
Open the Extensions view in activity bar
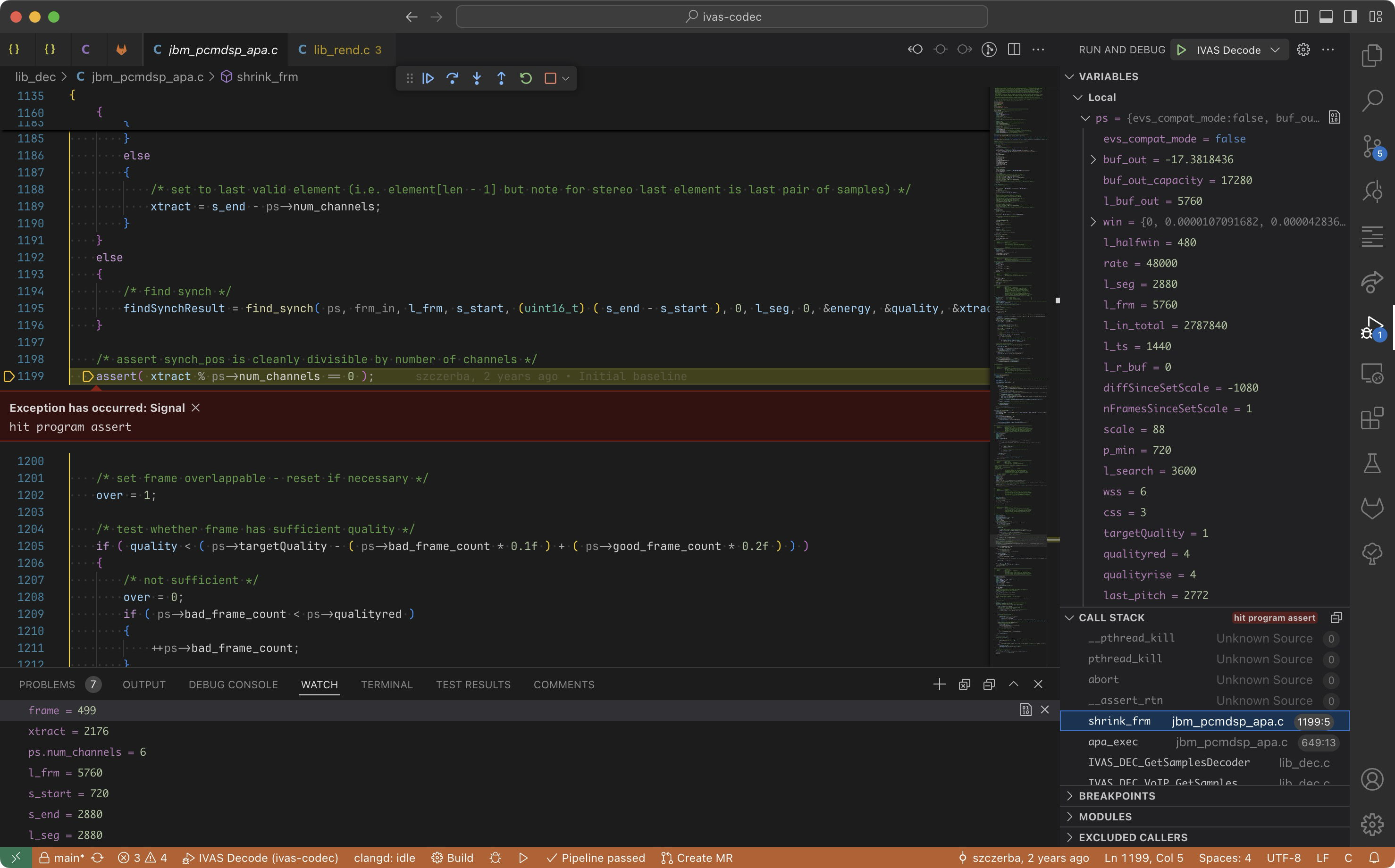1371,418
